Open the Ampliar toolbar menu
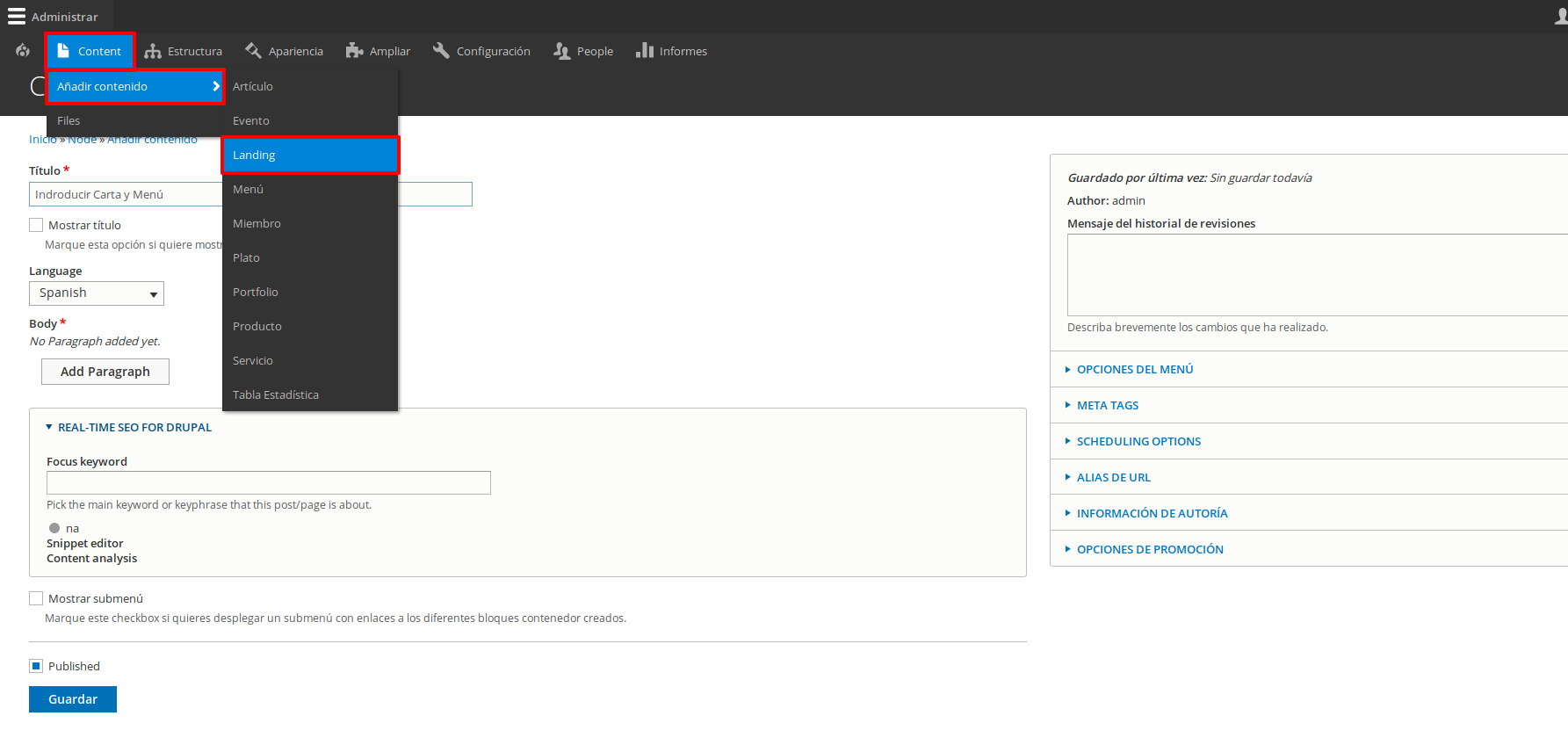This screenshot has width=1568, height=745. click(379, 51)
